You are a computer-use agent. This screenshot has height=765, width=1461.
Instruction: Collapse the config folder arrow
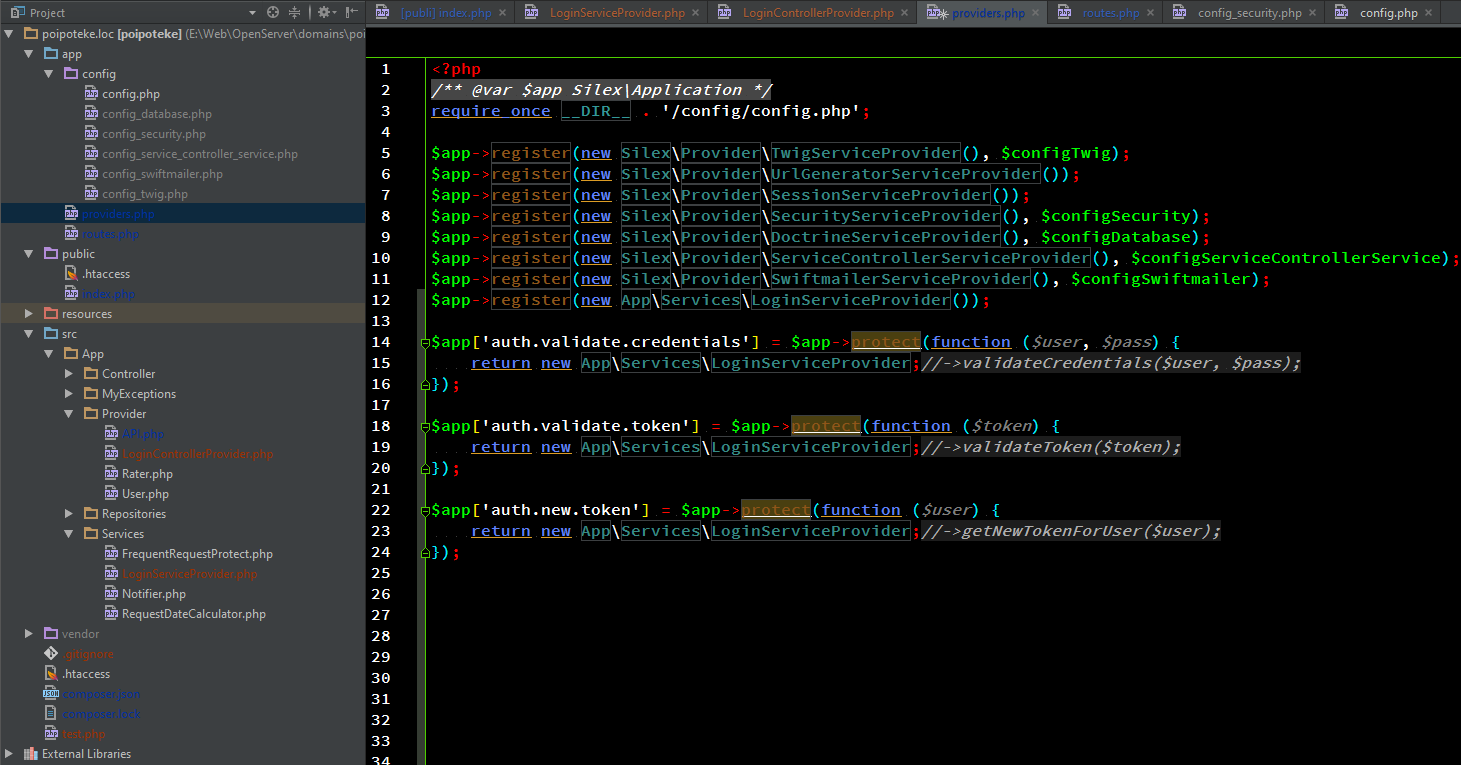[x=49, y=74]
